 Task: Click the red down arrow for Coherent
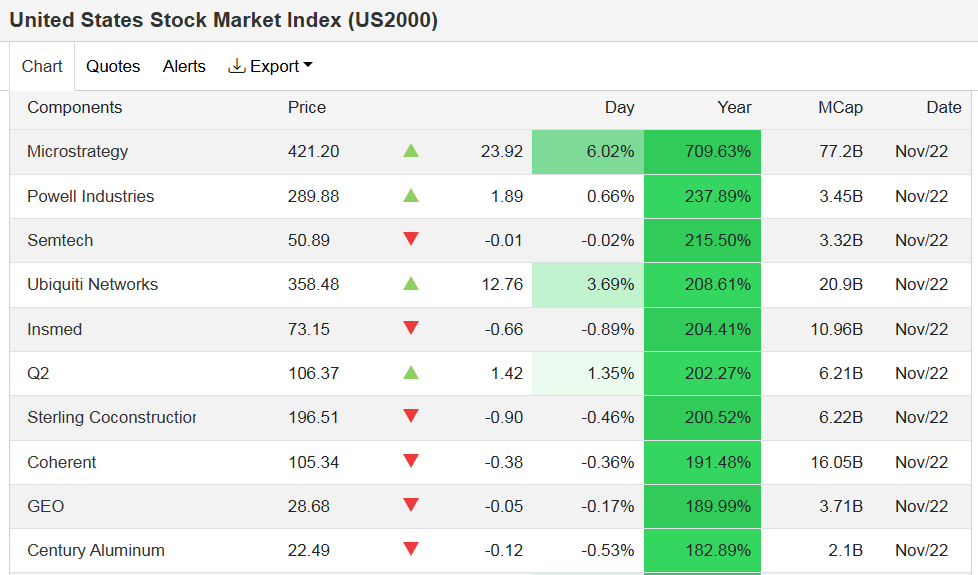point(411,461)
